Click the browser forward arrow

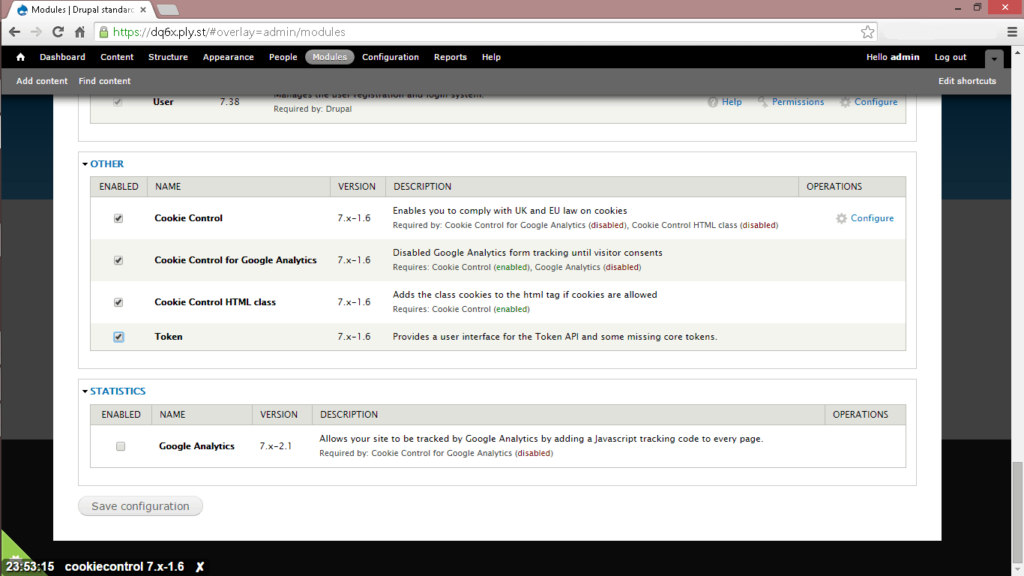click(36, 32)
